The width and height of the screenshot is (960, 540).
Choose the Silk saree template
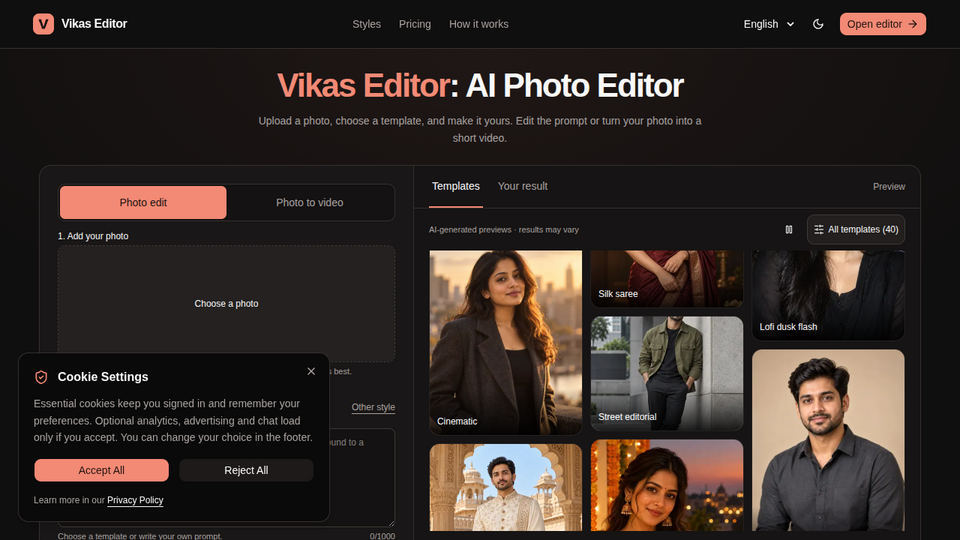pos(667,279)
